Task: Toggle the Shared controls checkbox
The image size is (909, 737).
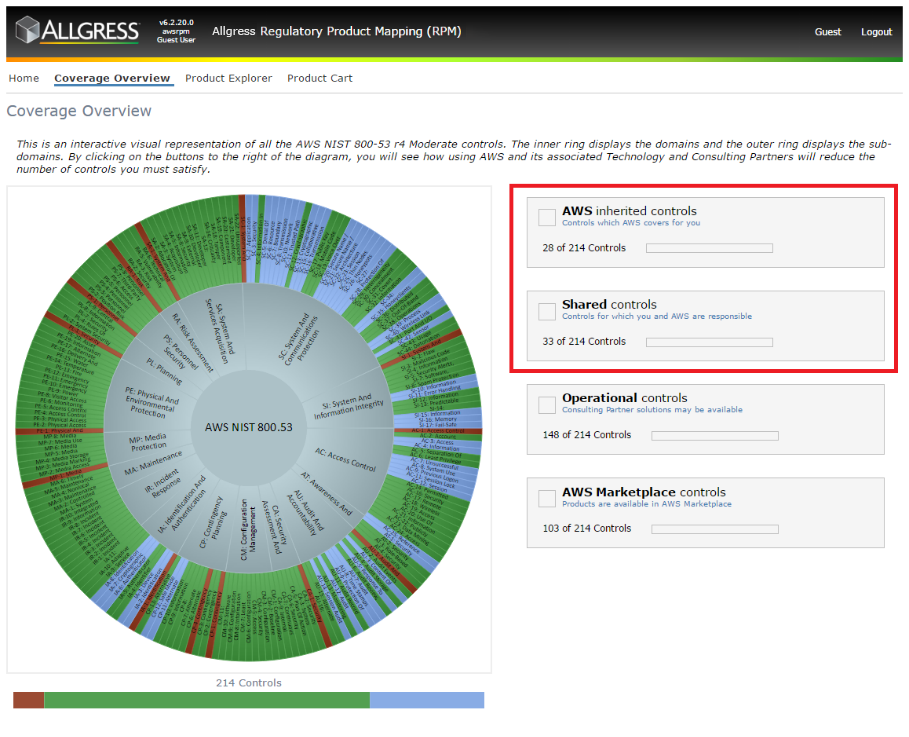Action: click(547, 311)
